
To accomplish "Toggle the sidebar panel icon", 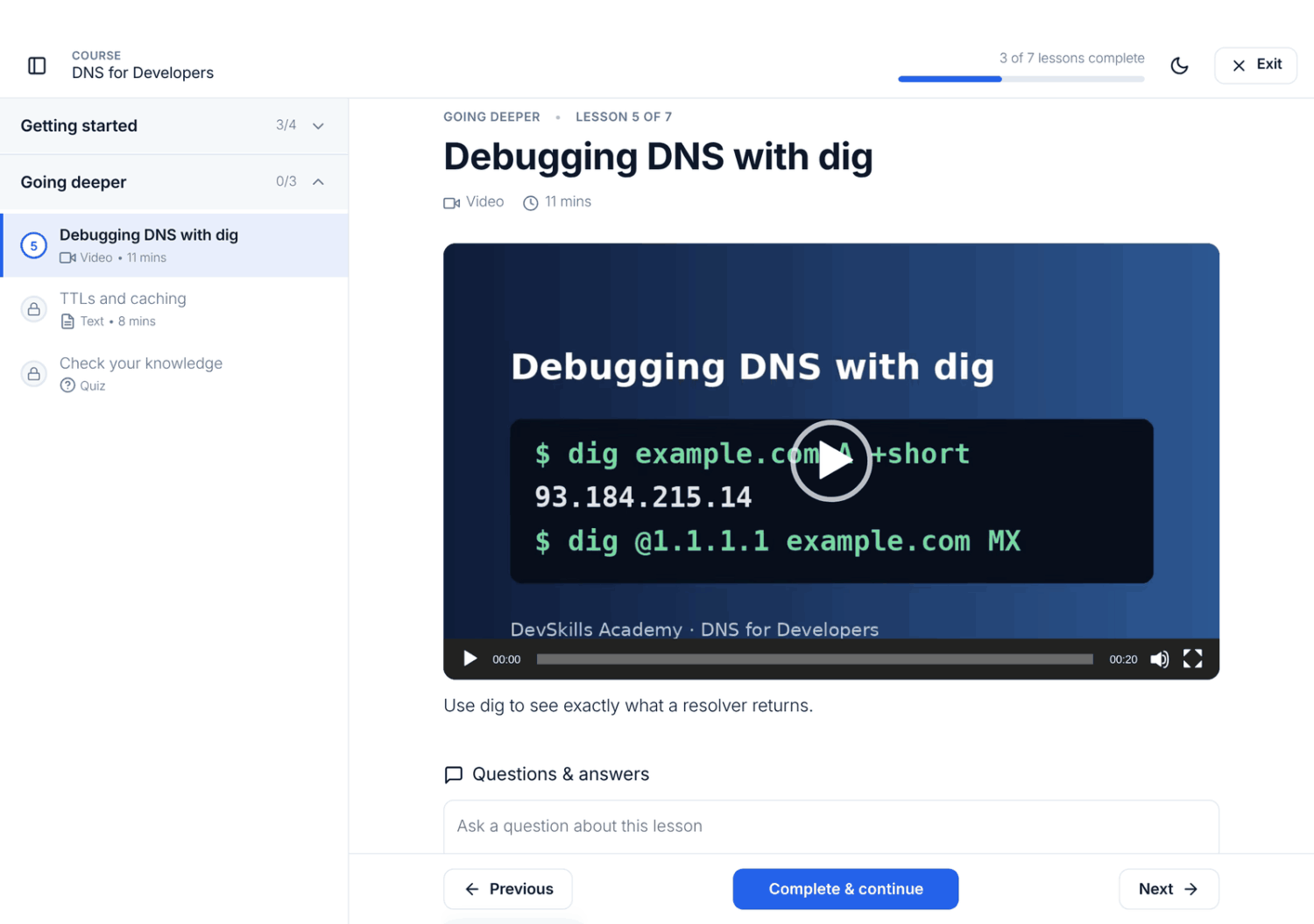I will coord(37,66).
